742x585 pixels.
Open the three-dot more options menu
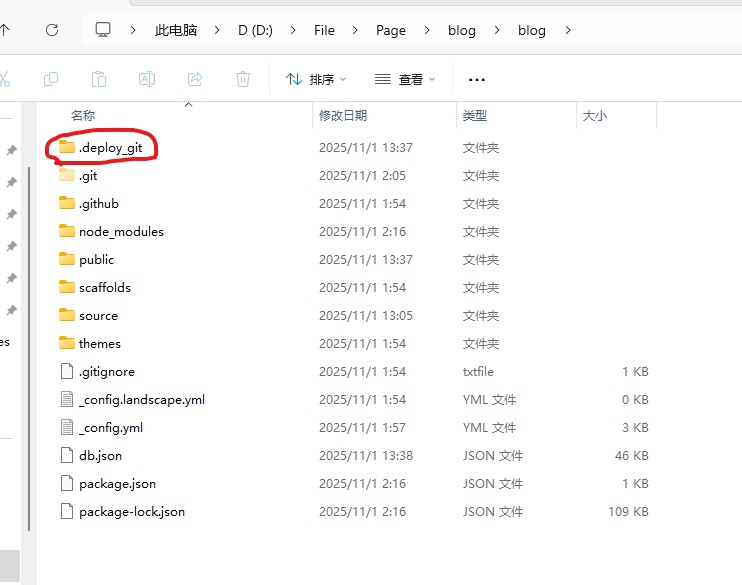(x=477, y=79)
